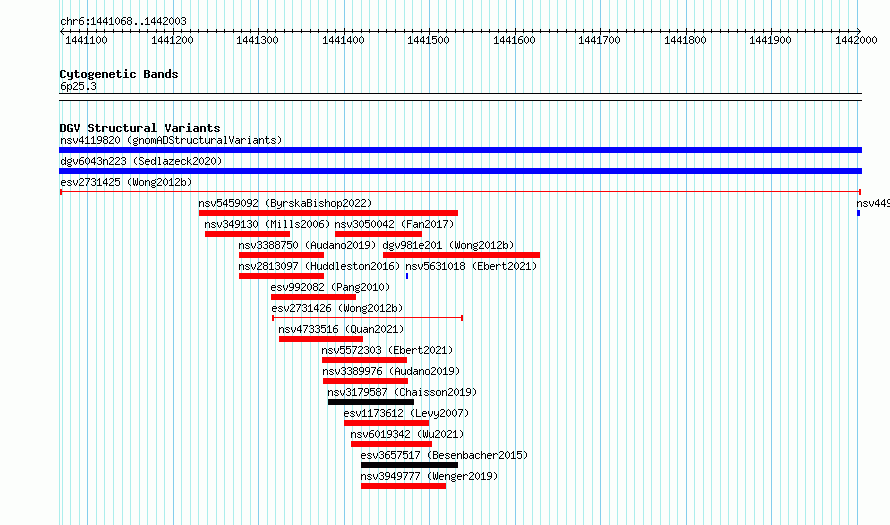Click ruler position 1441400
The height and width of the screenshot is (525, 890).
coord(343,40)
